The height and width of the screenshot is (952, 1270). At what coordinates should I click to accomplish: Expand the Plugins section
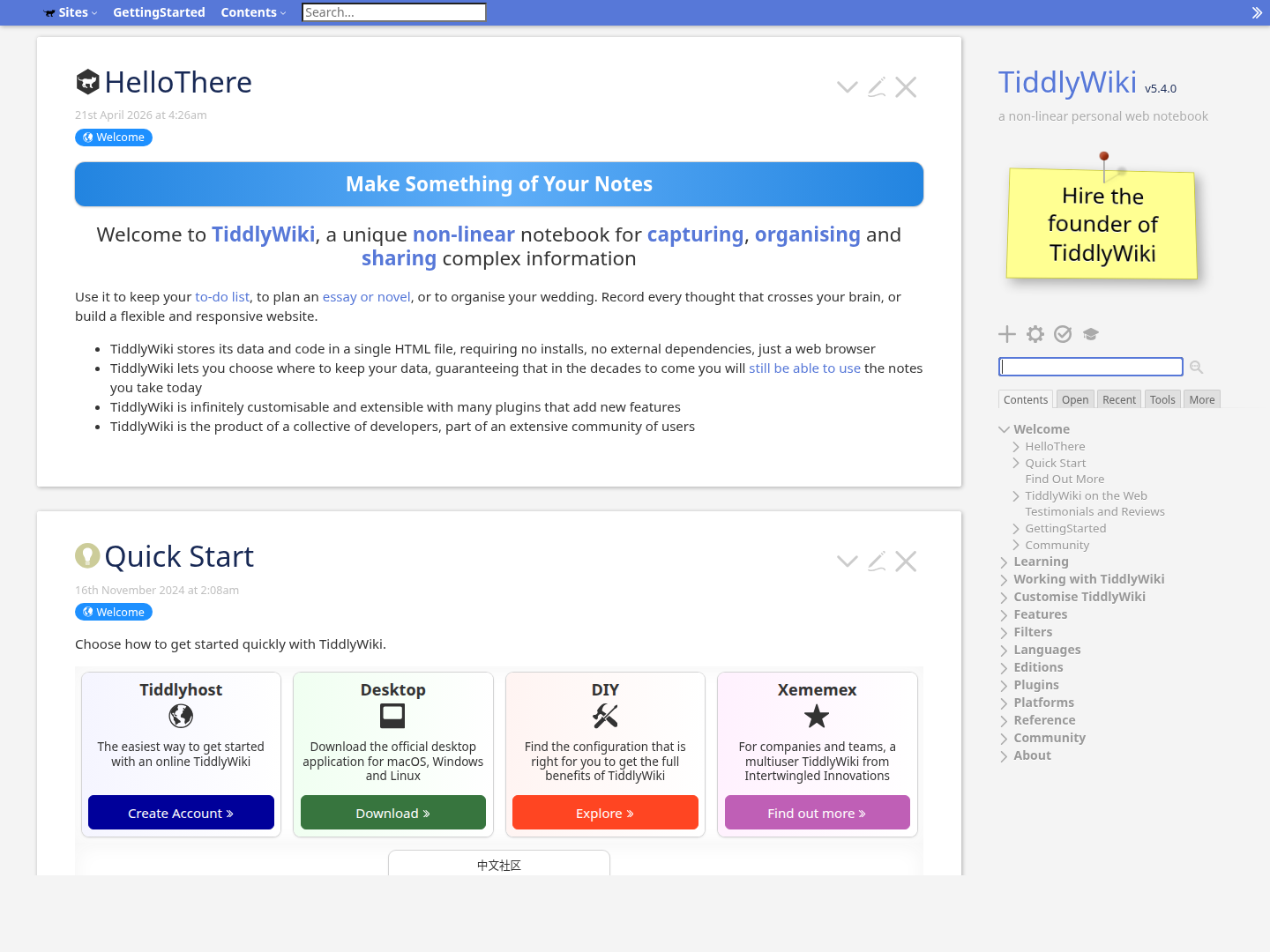[1004, 685]
